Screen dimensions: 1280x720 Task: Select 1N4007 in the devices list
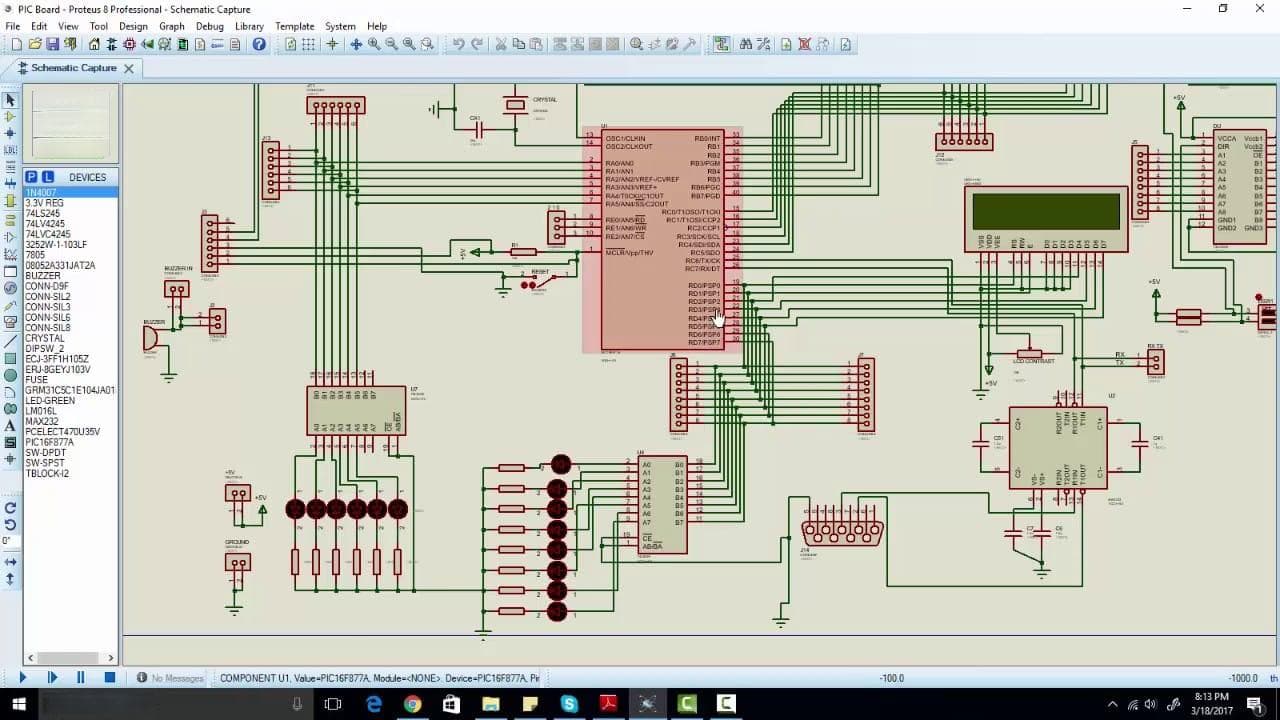coord(70,192)
